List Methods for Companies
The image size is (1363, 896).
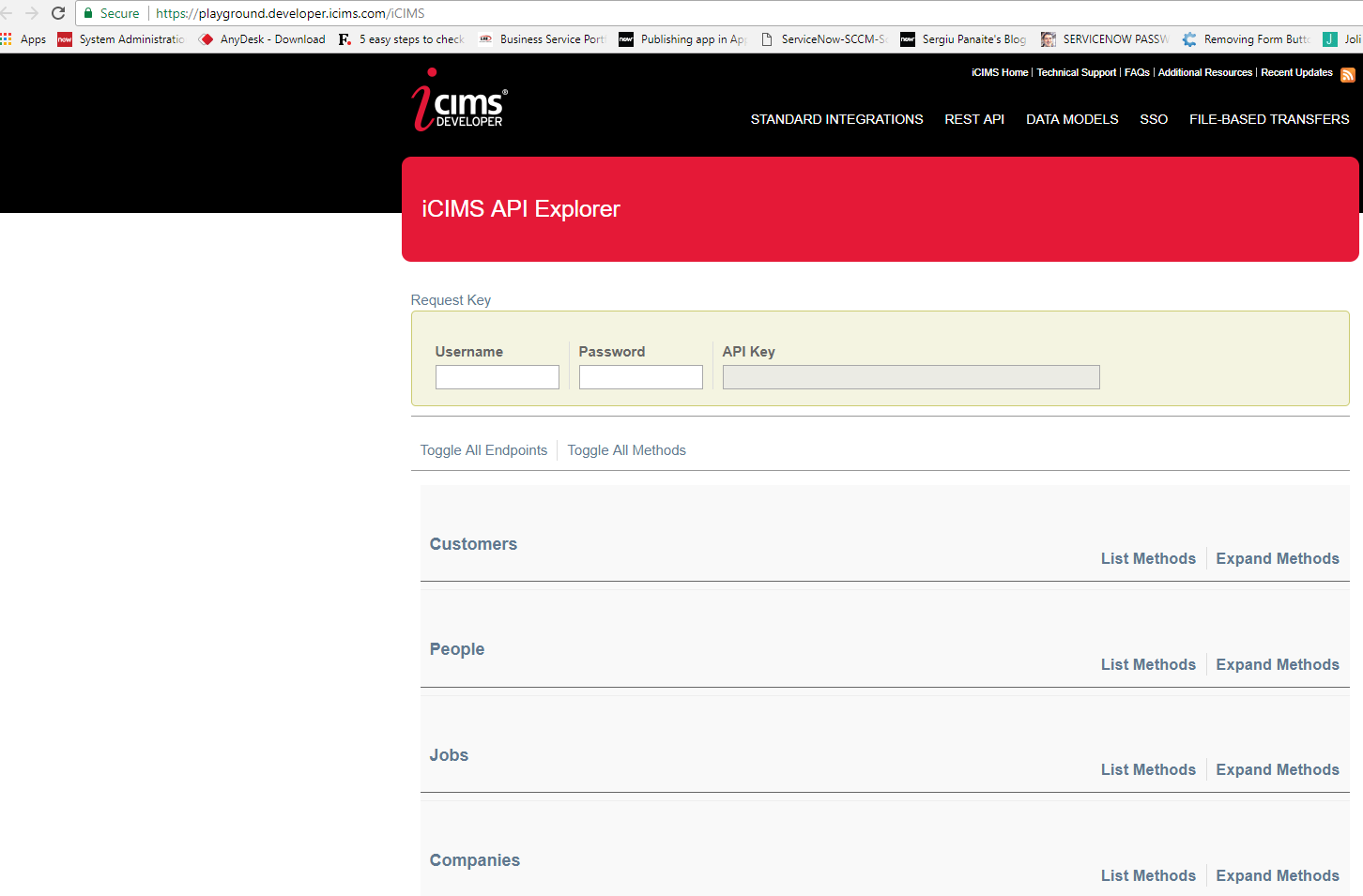(1148, 876)
